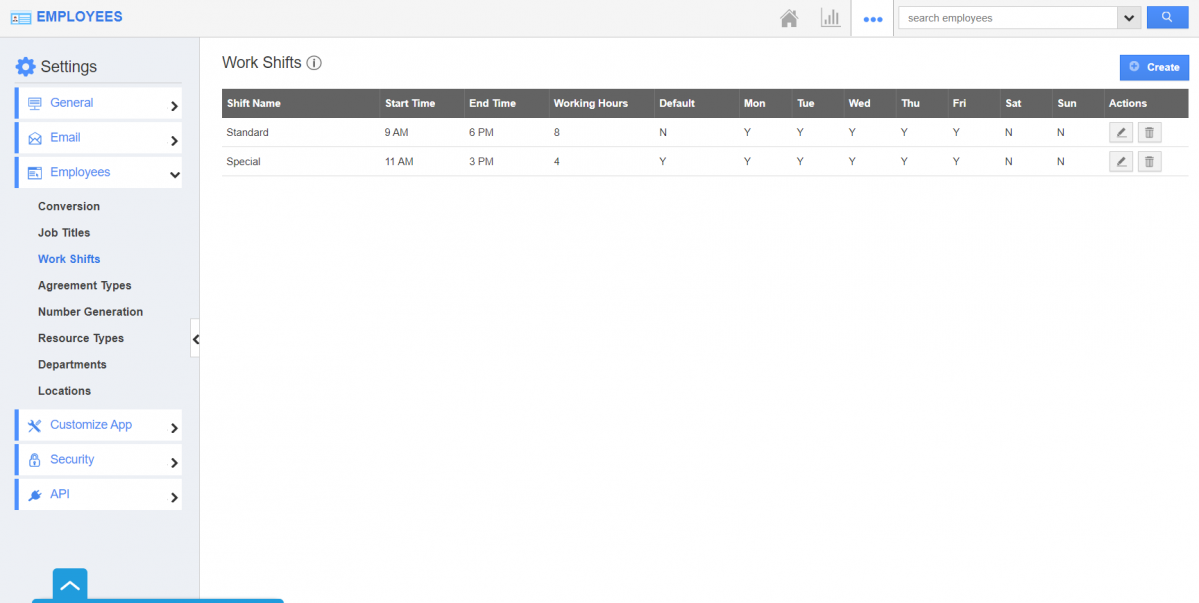Image resolution: width=1199 pixels, height=603 pixels.
Task: Expand the bottom blue panel chevron
Action: pos(70,585)
